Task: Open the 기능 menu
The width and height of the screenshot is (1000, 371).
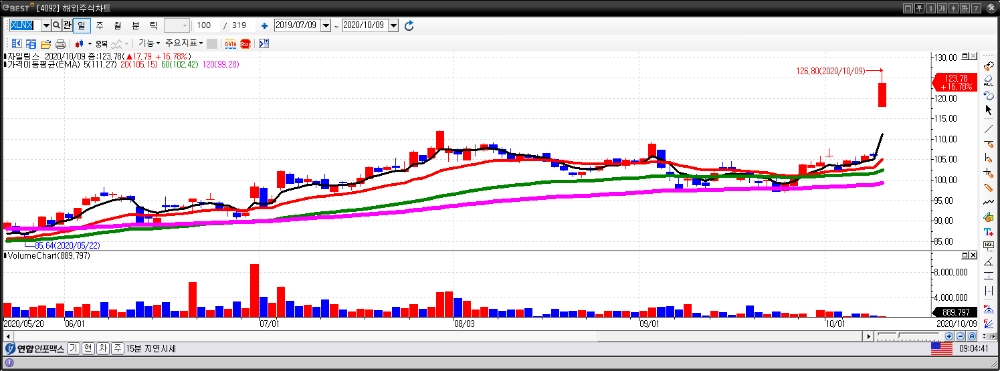Action: click(x=149, y=43)
